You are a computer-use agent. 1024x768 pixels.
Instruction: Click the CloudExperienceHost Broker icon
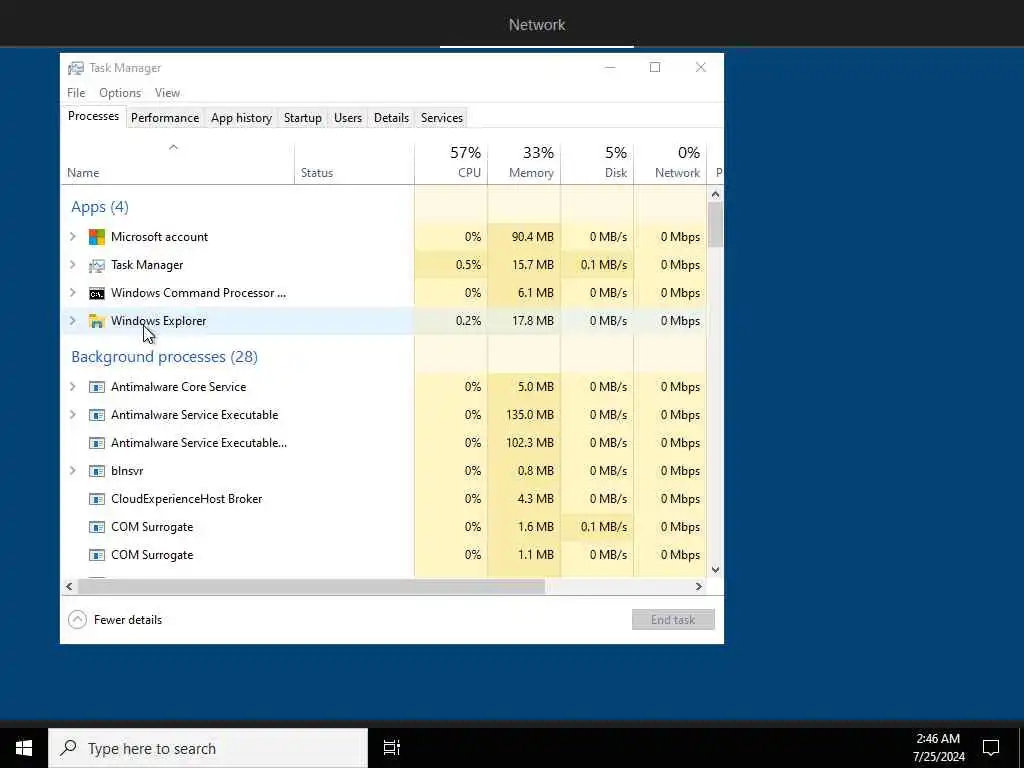[97, 499]
